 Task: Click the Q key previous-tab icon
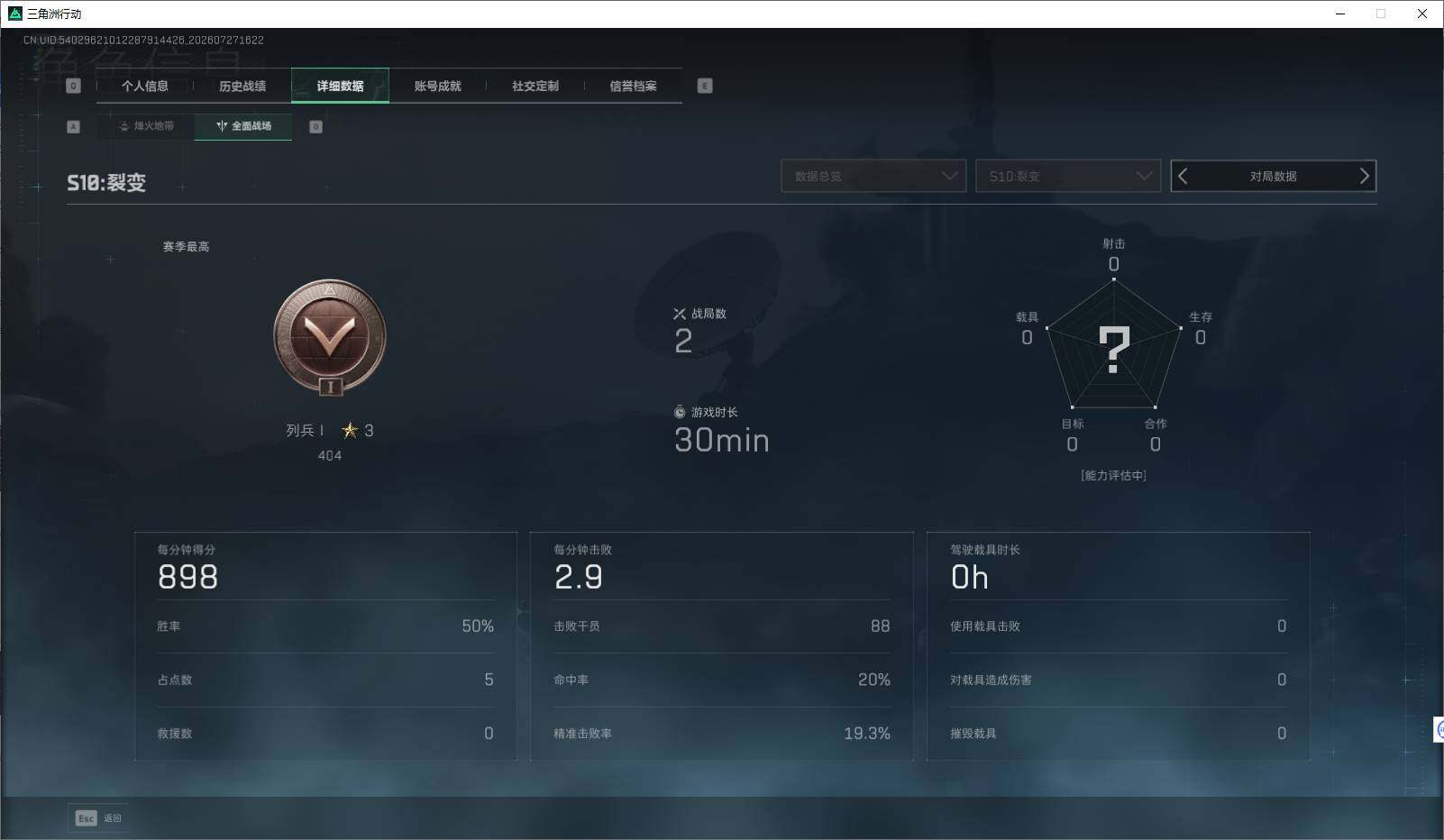[x=74, y=86]
